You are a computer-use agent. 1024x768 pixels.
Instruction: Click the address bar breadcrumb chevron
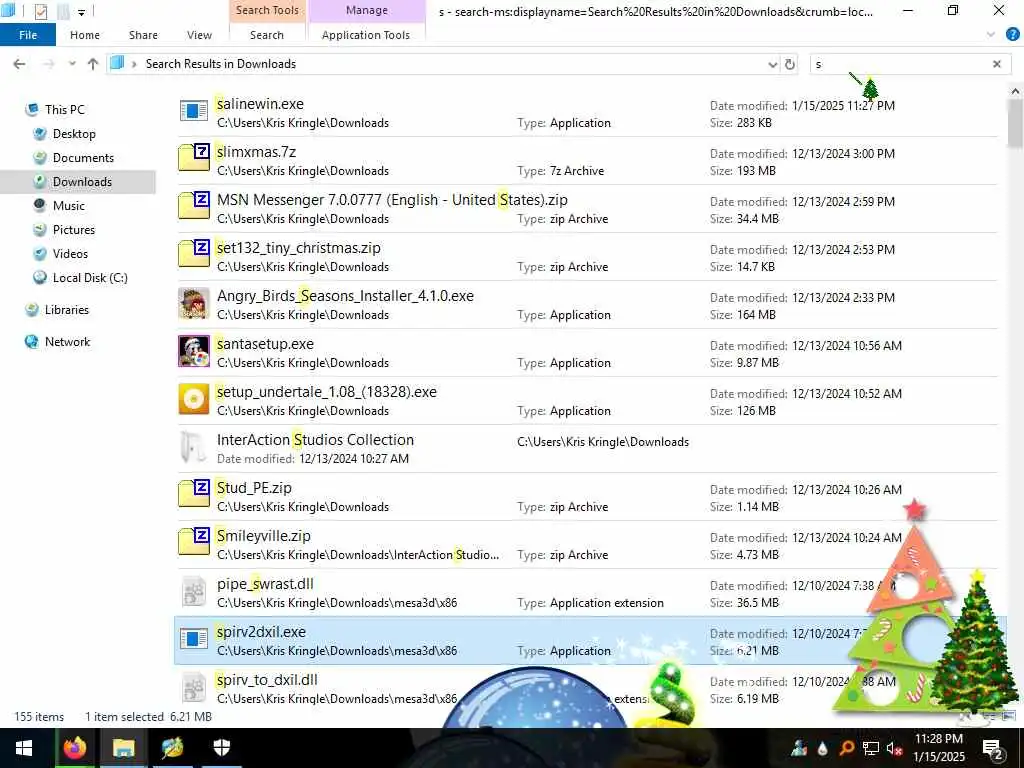[x=134, y=64]
